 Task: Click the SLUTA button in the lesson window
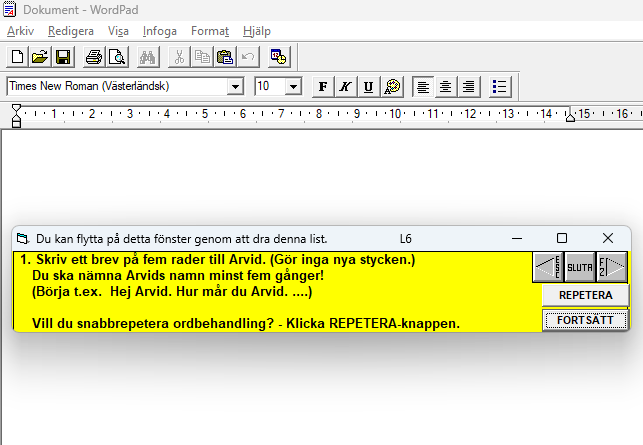pyautogui.click(x=580, y=268)
